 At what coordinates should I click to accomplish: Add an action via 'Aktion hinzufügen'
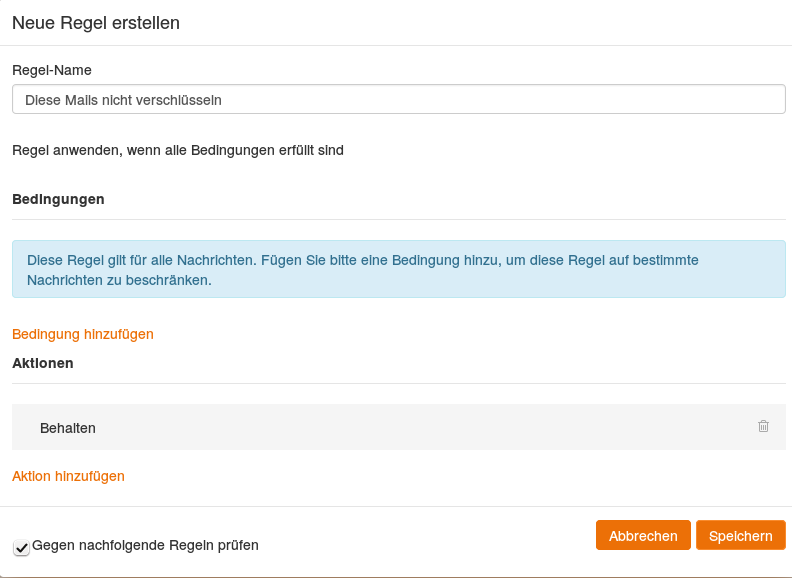click(x=68, y=476)
